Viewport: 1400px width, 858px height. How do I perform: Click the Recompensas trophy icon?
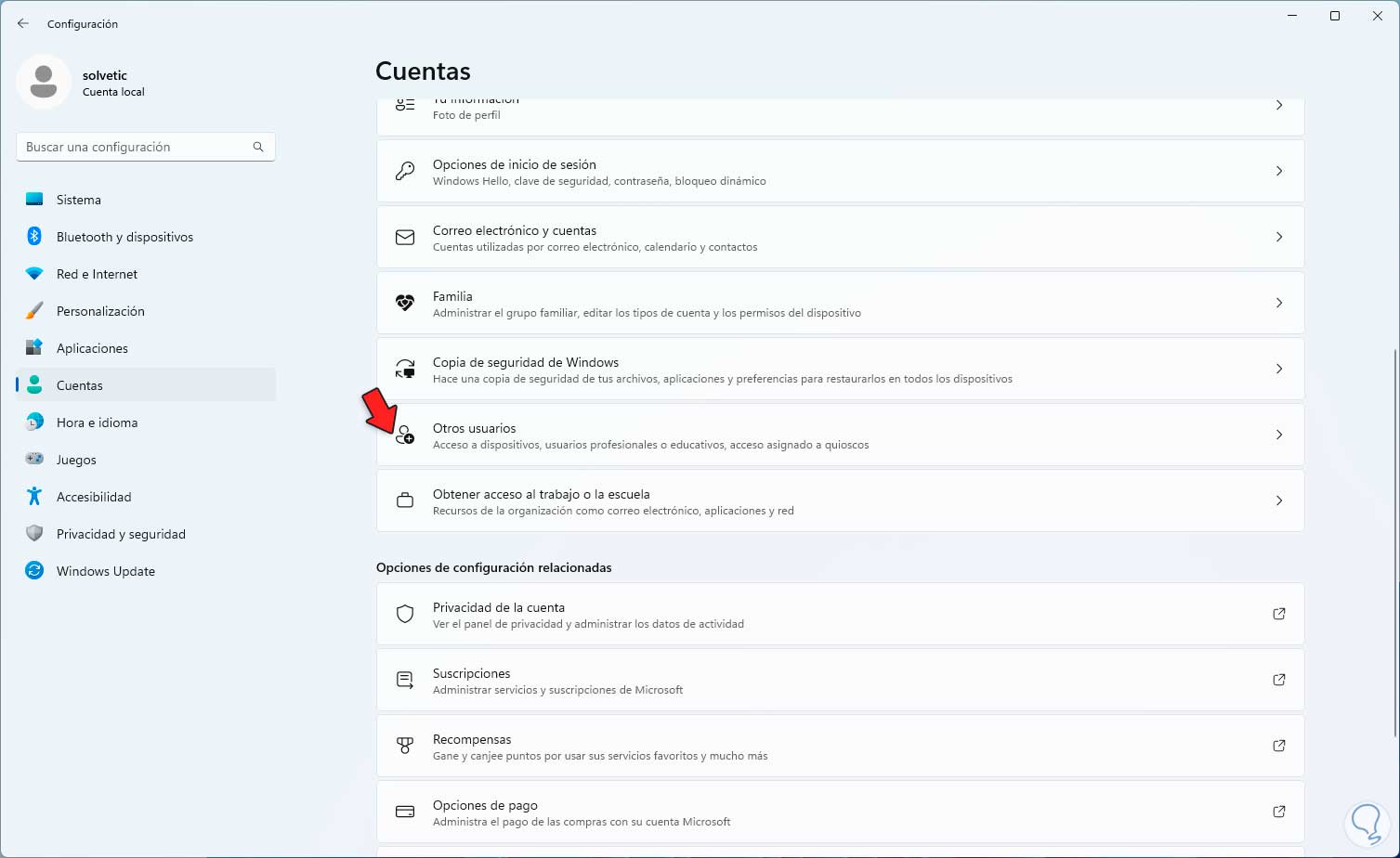(x=405, y=747)
